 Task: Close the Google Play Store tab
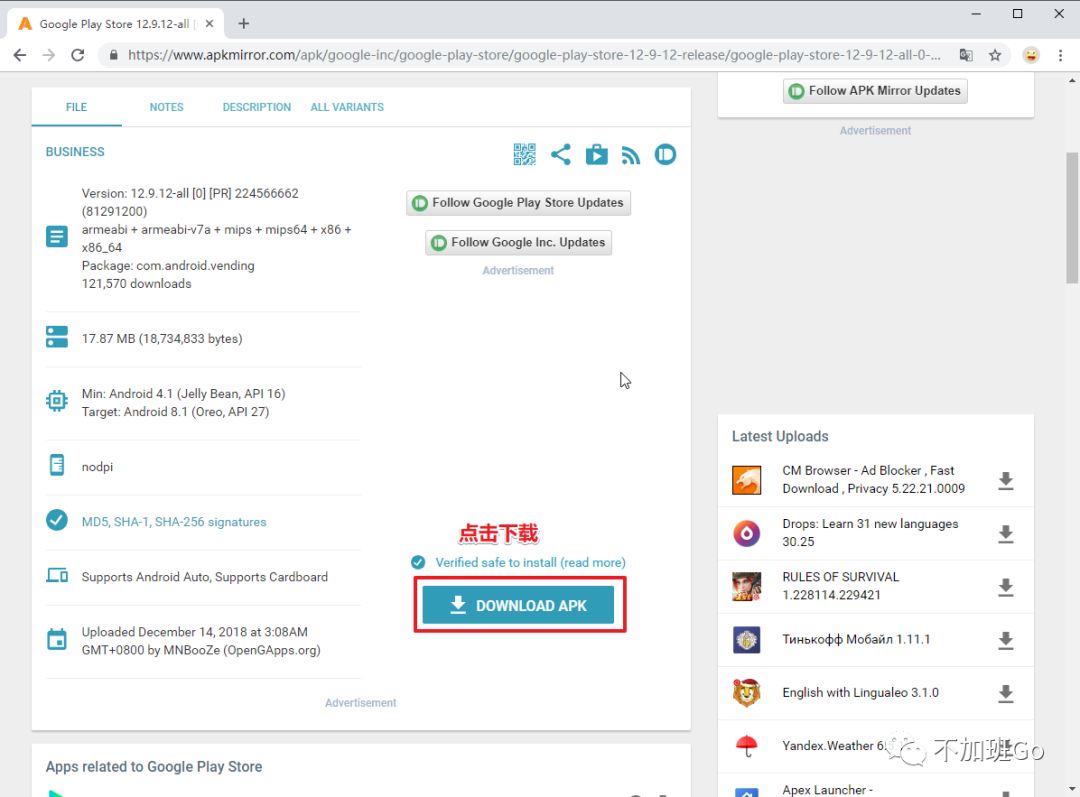pos(209,23)
